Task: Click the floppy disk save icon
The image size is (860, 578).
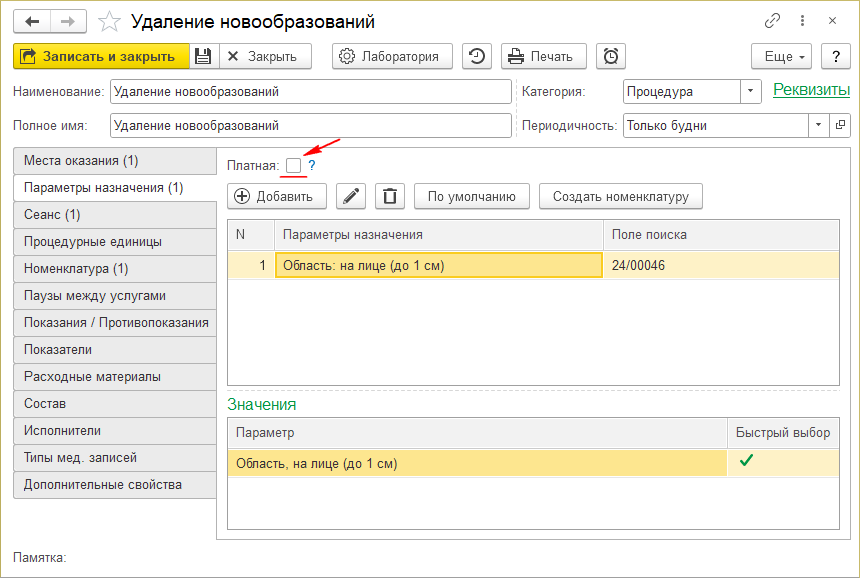Action: (203, 56)
